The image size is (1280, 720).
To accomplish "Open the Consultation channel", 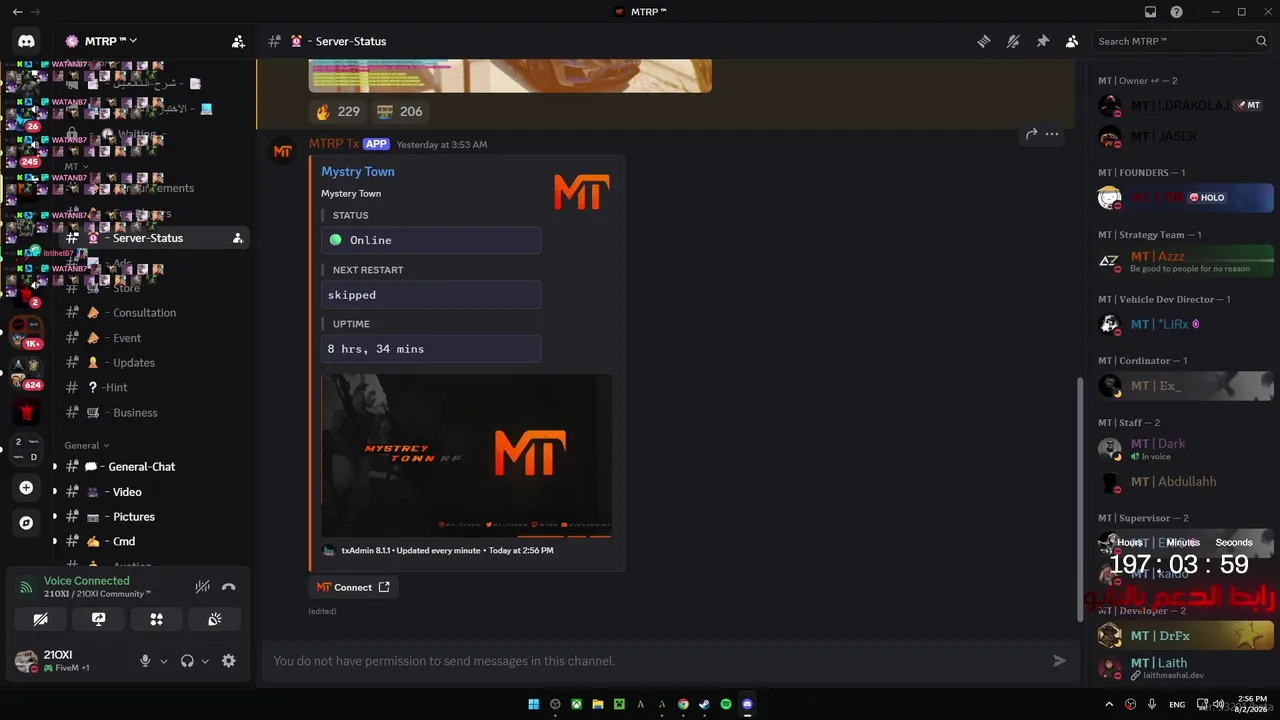I will click(144, 313).
